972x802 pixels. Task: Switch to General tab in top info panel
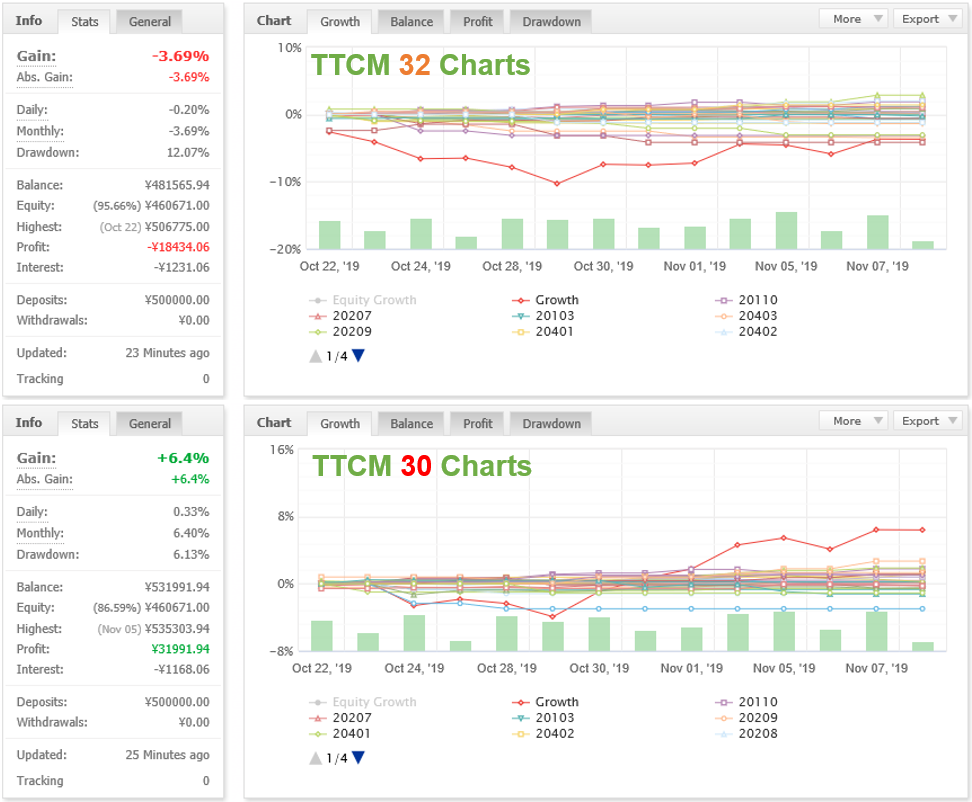tap(149, 22)
